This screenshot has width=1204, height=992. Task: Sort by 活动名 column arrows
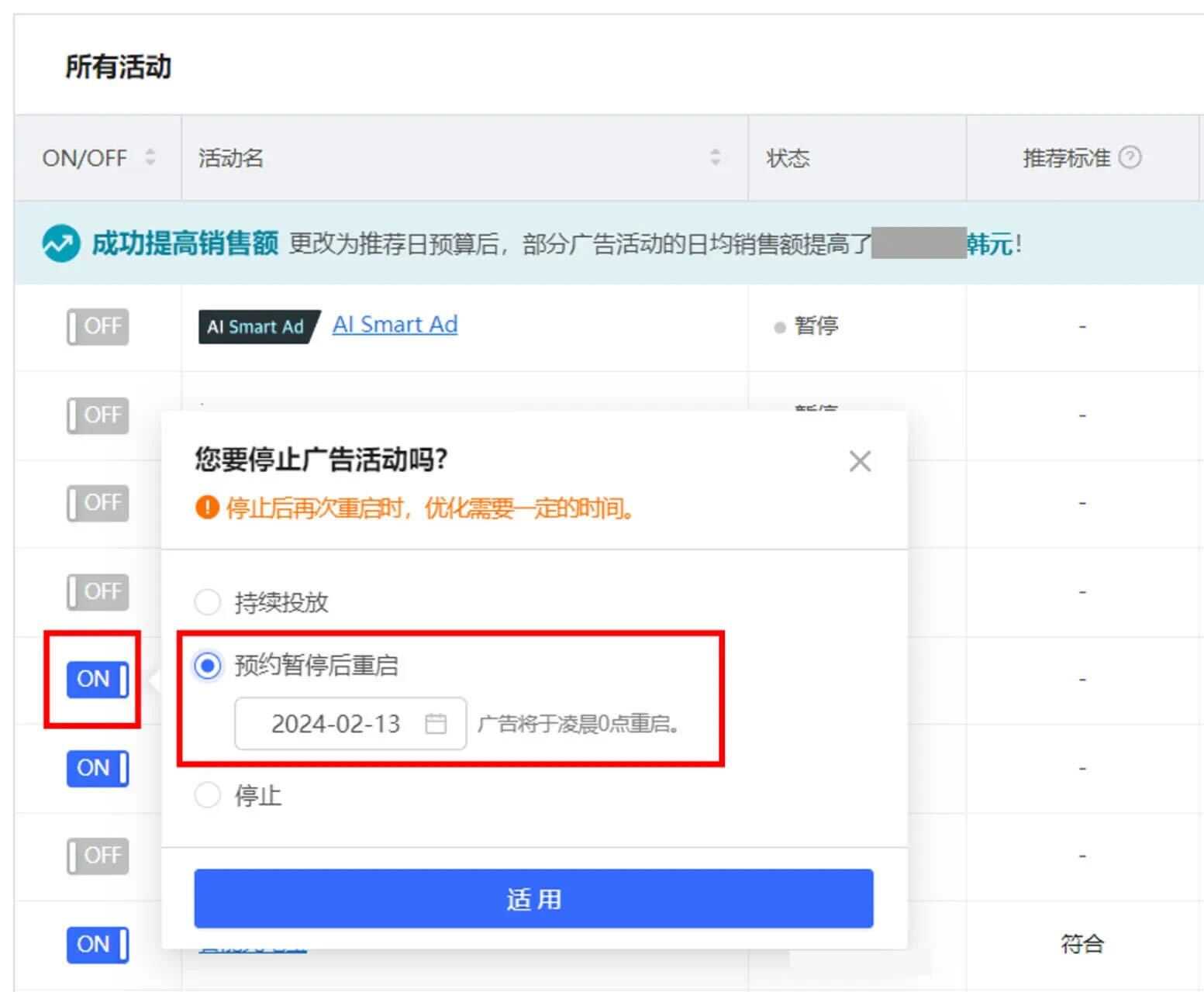[x=716, y=157]
